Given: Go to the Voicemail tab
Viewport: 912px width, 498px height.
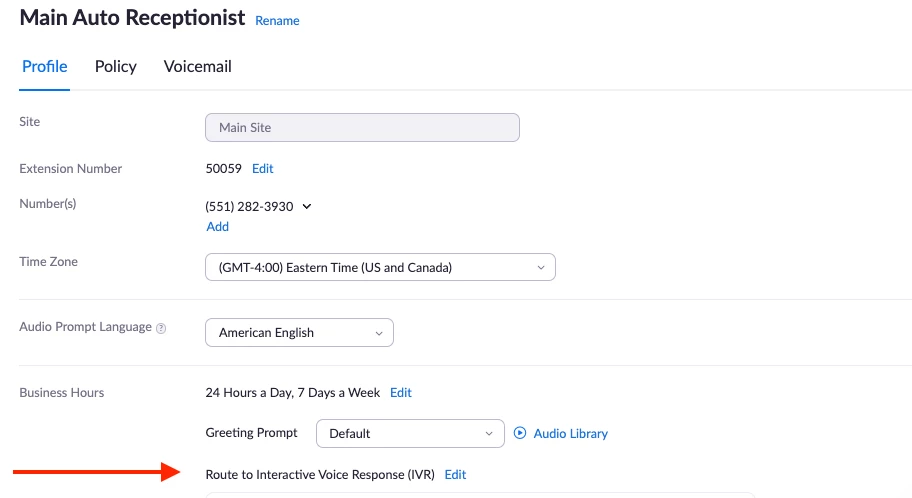Looking at the screenshot, I should click(197, 67).
